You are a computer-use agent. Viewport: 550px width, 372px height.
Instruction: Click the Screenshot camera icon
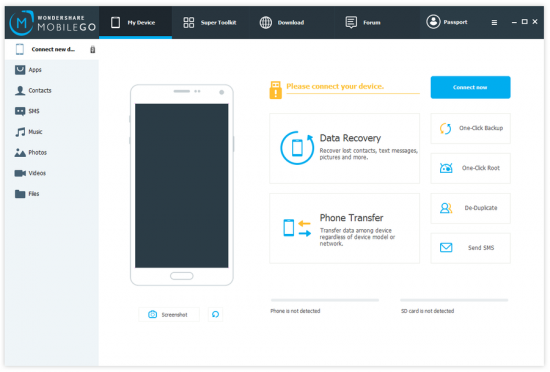tap(152, 314)
